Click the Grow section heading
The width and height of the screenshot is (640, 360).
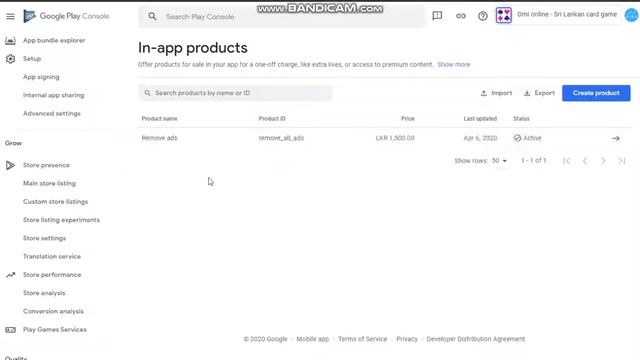click(x=13, y=143)
